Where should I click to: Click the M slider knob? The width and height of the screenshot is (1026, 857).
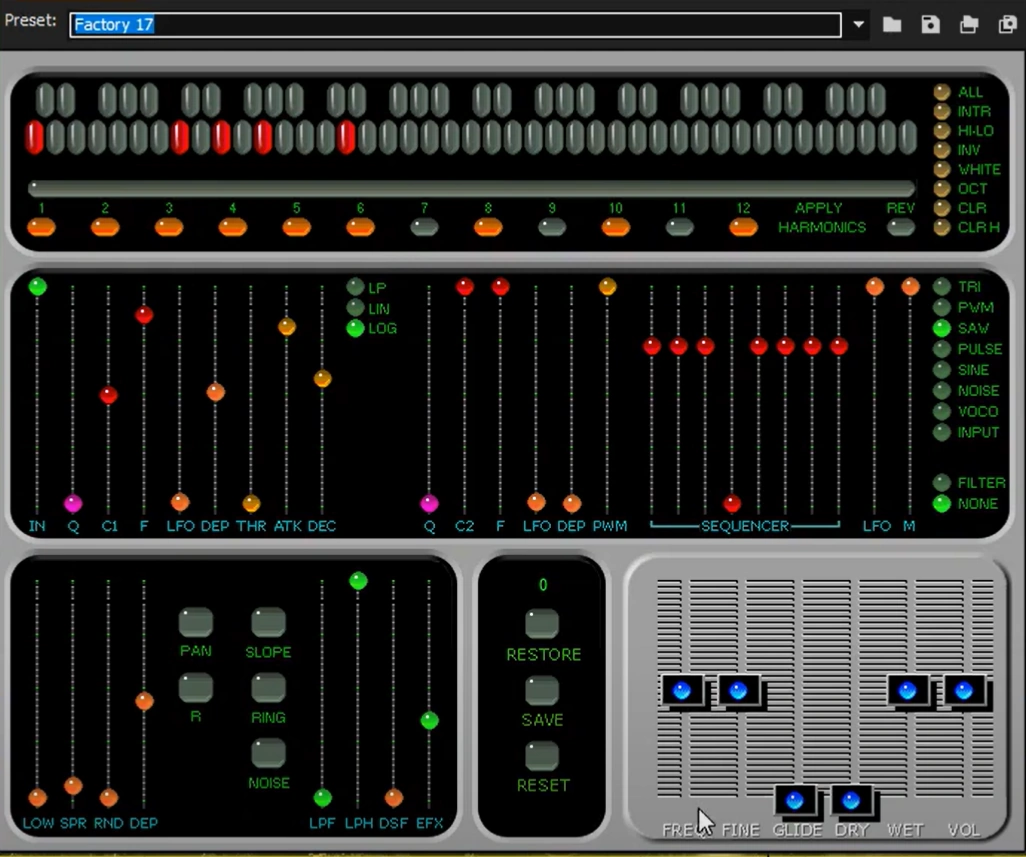(x=910, y=287)
